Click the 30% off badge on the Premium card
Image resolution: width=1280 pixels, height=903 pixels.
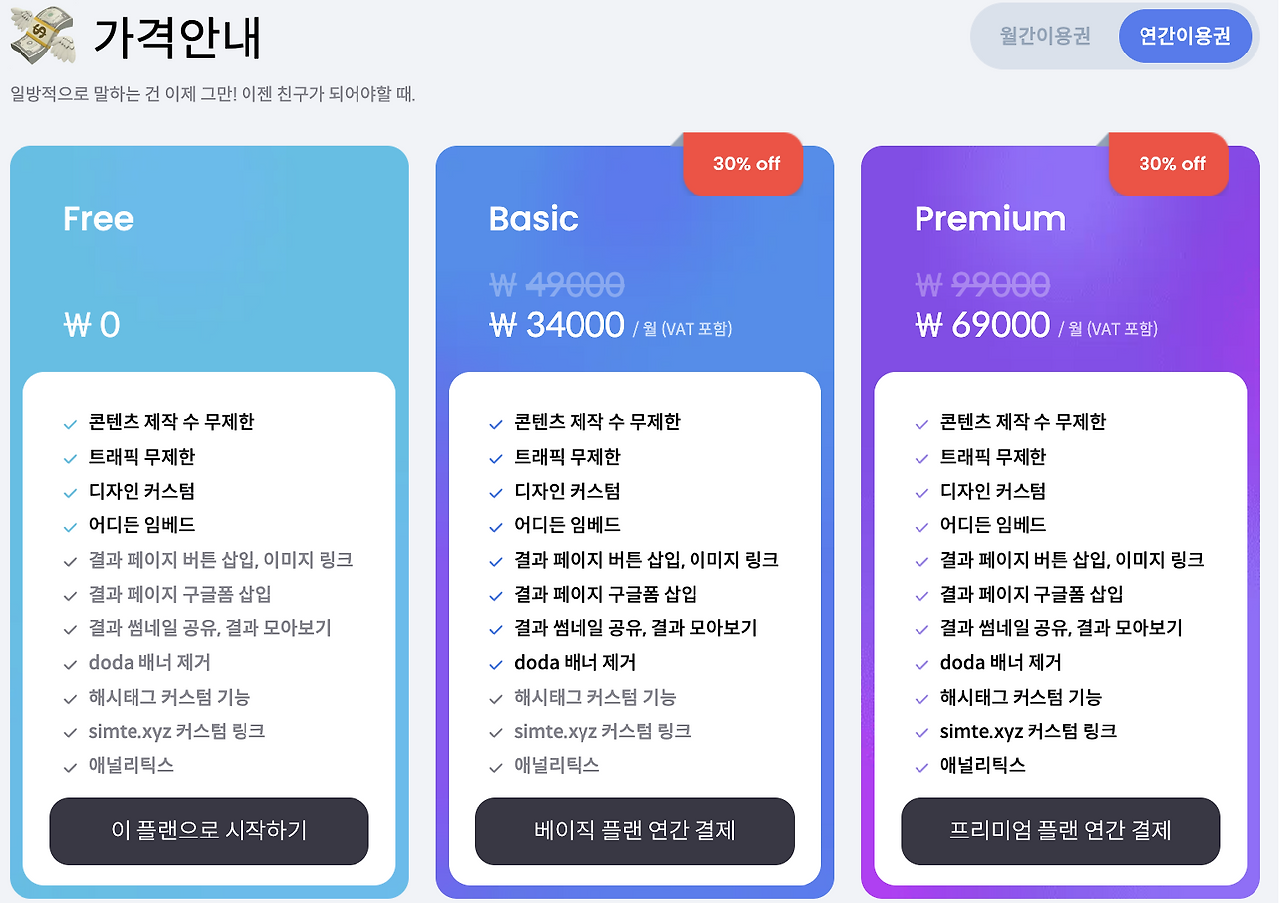tap(1168, 164)
